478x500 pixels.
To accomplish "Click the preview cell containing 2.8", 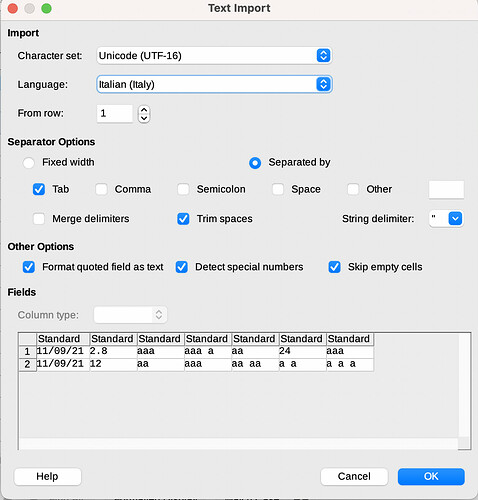I will tap(113, 351).
